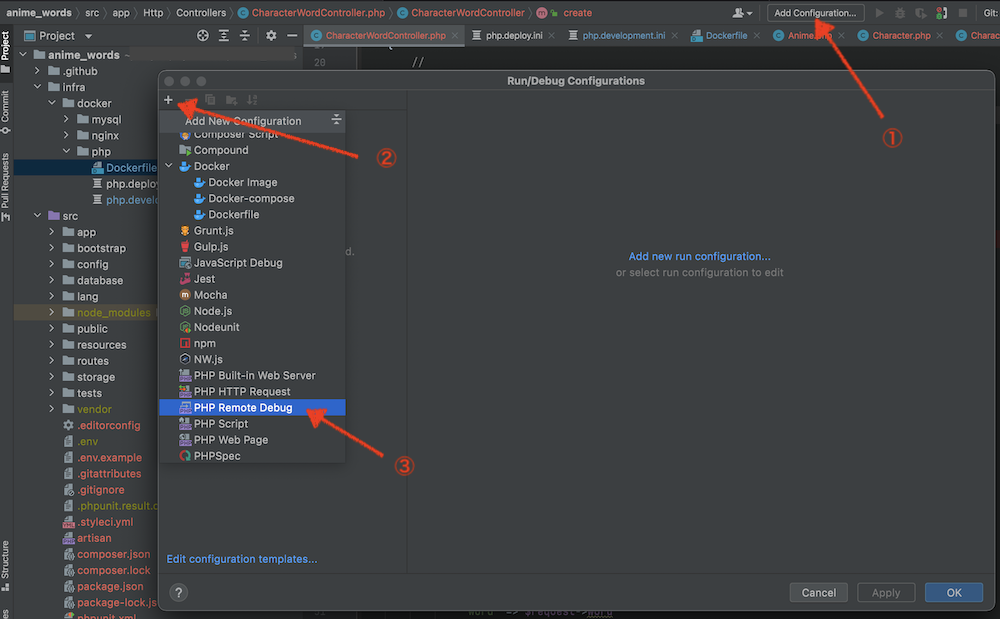This screenshot has width=1000, height=619.
Task: Choose JavaScript Debug configuration
Action: coord(252,263)
